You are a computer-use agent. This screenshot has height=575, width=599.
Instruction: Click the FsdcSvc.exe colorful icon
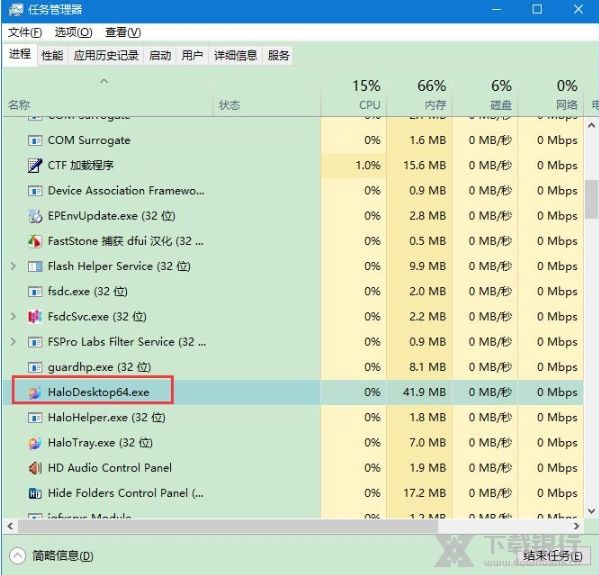(35, 317)
